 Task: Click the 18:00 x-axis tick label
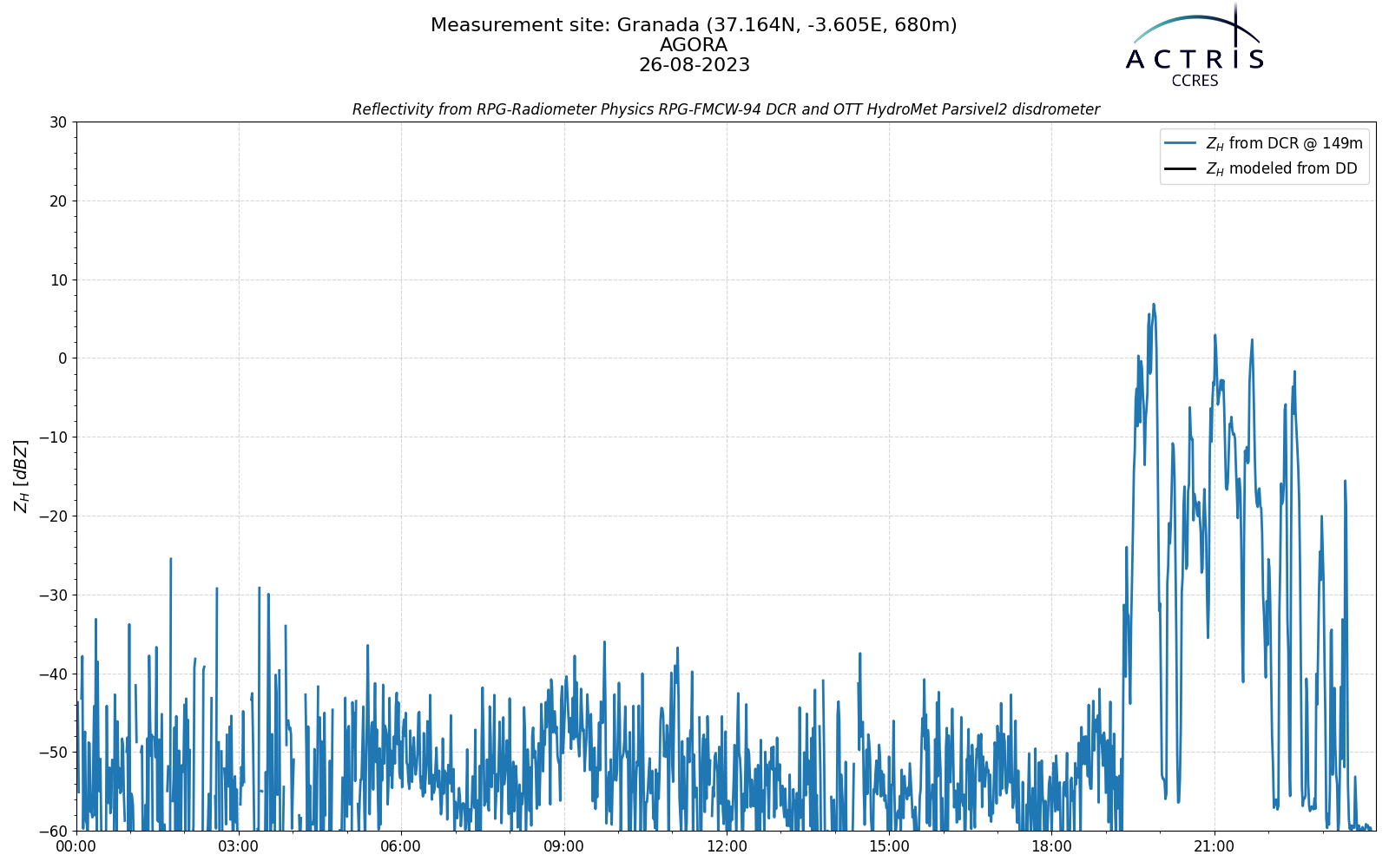[x=1051, y=846]
